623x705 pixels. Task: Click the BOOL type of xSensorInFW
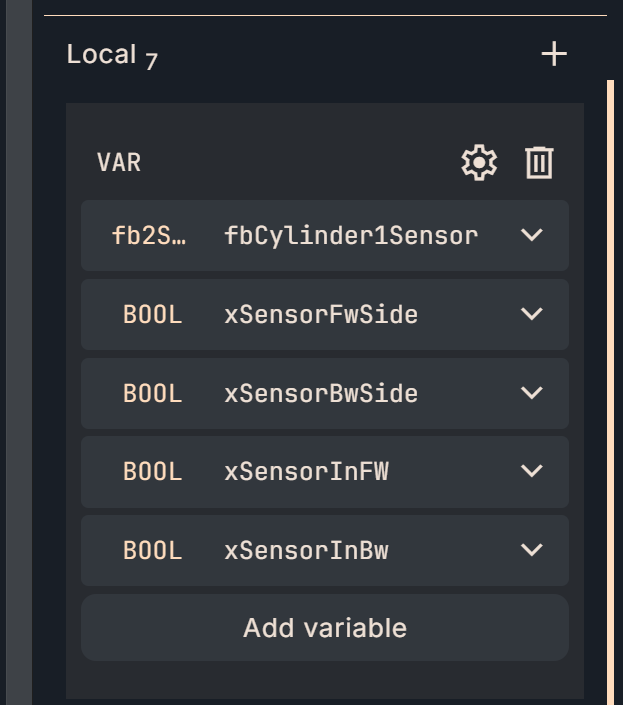[x=152, y=471]
